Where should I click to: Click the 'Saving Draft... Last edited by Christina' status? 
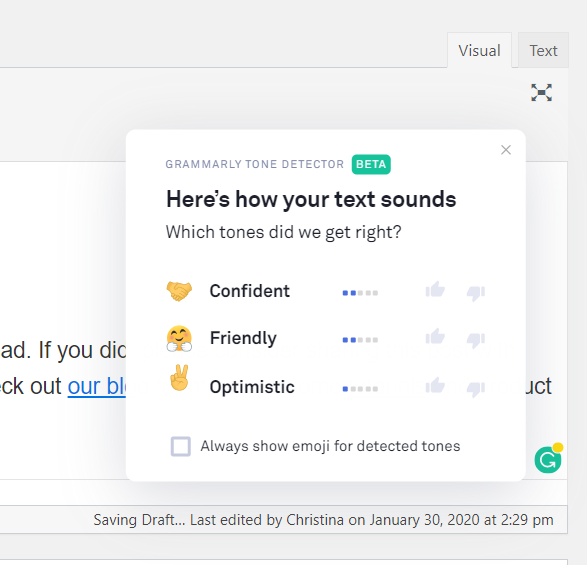pyautogui.click(x=323, y=520)
